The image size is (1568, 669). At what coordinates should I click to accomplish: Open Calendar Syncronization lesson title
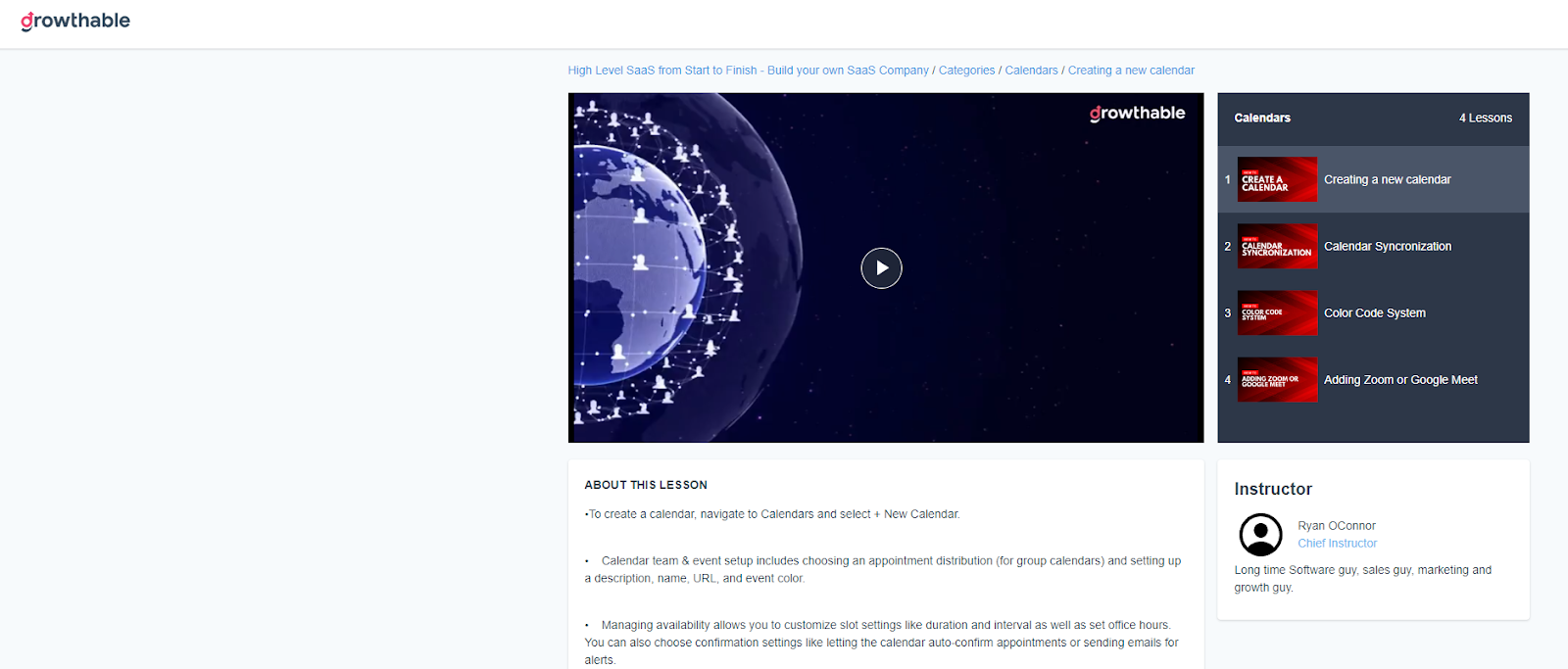(x=1388, y=246)
